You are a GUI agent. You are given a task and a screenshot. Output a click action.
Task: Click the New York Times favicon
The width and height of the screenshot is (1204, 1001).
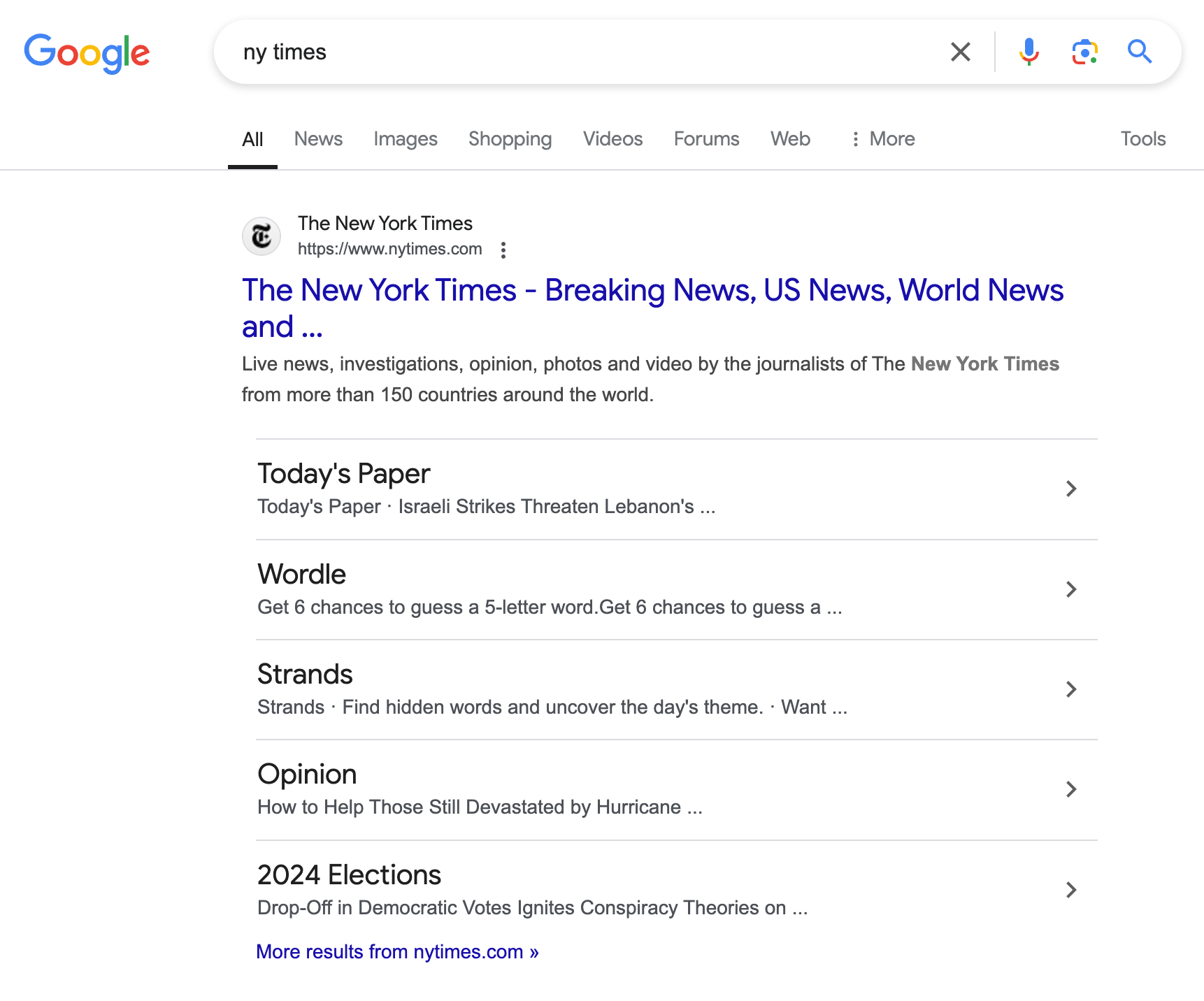point(261,236)
